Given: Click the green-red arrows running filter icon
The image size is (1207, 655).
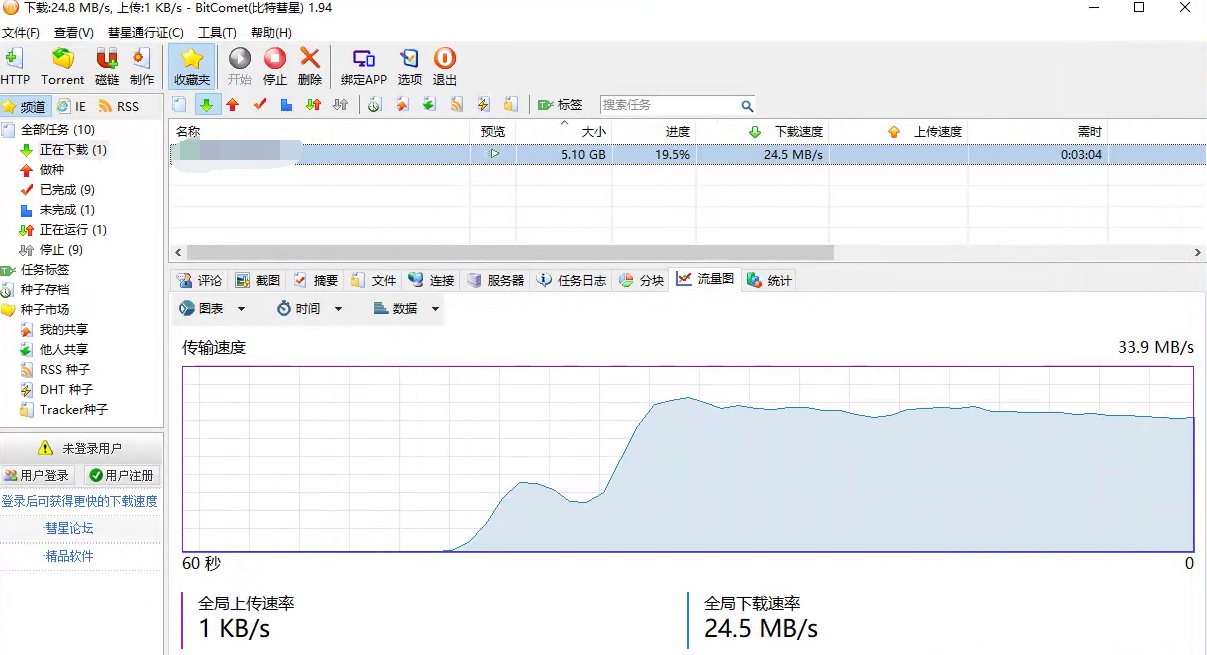Looking at the screenshot, I should pos(313,104).
